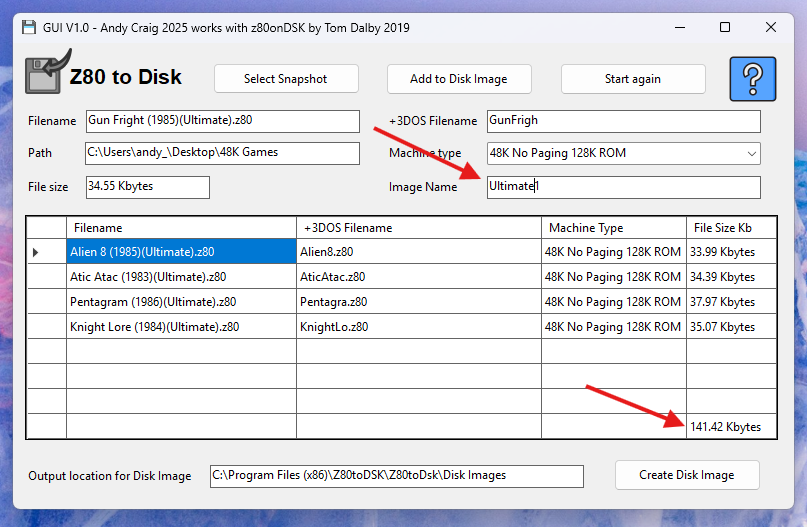Maximize the application window
Viewport: 807px width, 527px height.
coord(725,27)
